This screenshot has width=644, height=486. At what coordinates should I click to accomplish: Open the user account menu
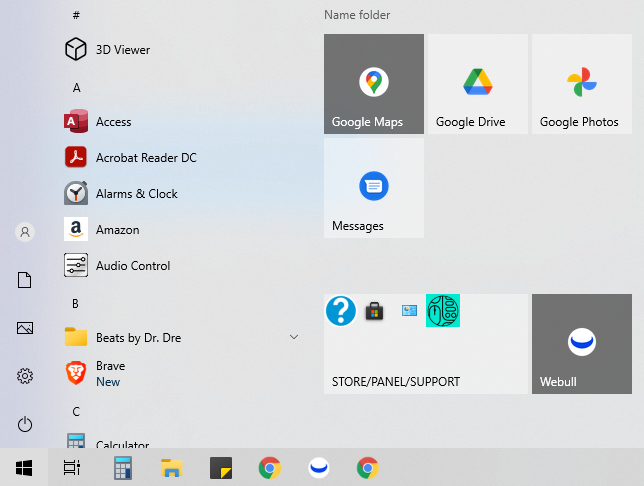click(x=25, y=232)
